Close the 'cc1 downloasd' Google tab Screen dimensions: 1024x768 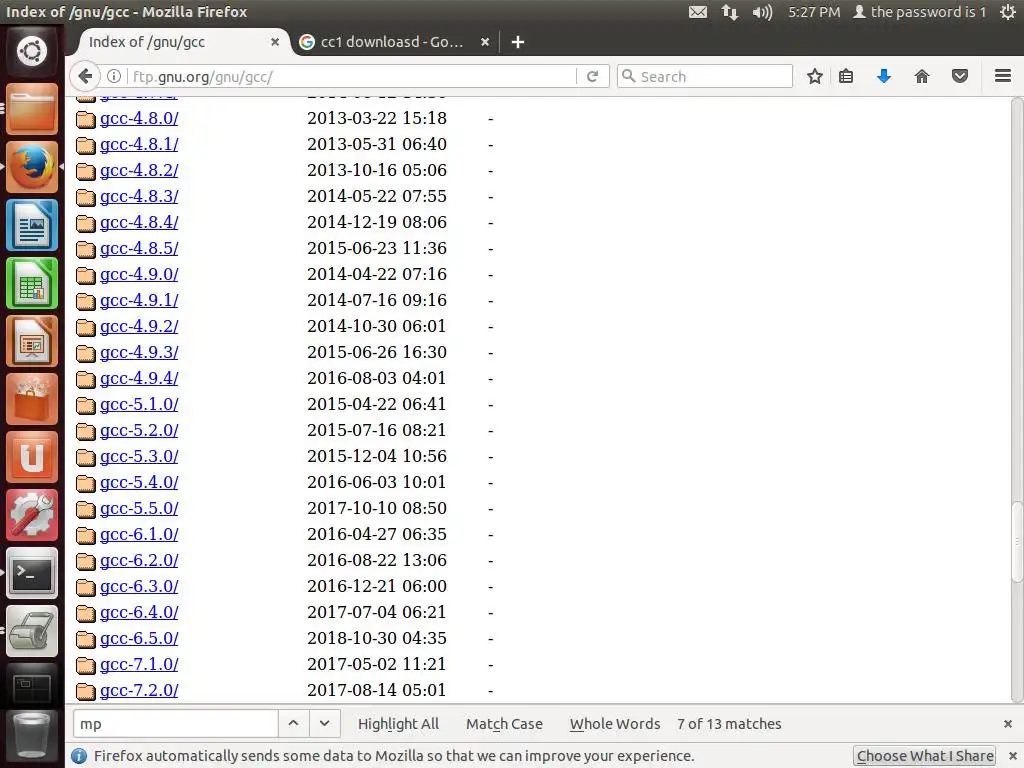tap(485, 42)
